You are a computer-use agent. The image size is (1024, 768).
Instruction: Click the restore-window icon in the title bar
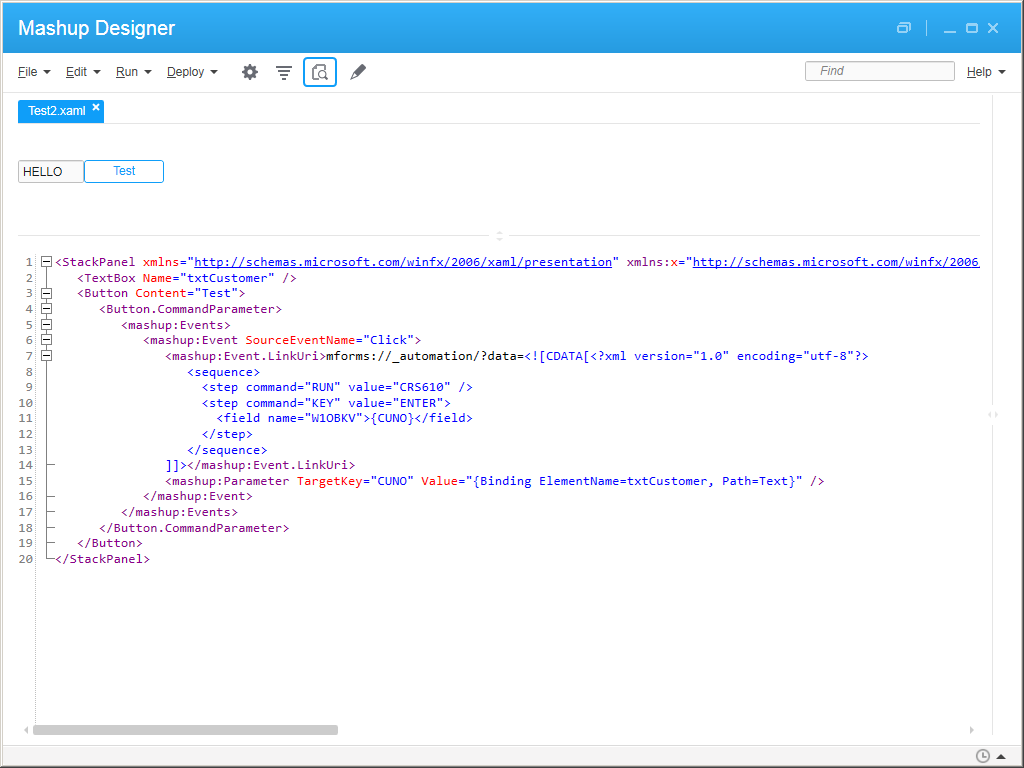pyautogui.click(x=904, y=28)
